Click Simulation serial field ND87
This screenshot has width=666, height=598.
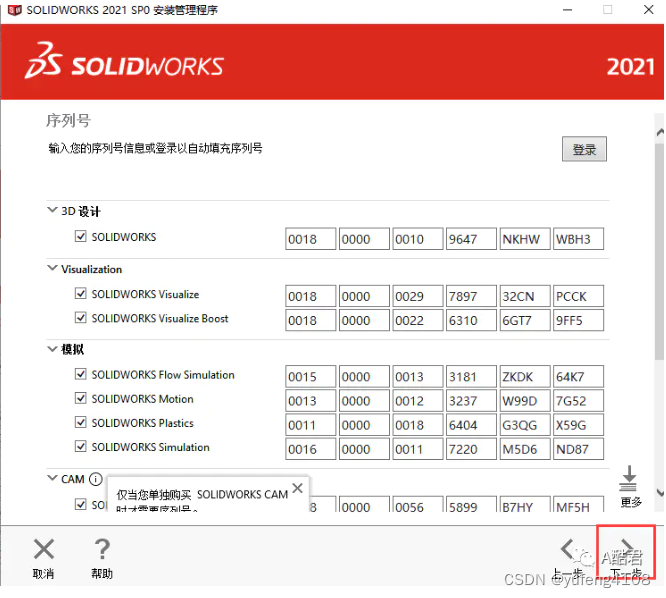pyautogui.click(x=578, y=449)
